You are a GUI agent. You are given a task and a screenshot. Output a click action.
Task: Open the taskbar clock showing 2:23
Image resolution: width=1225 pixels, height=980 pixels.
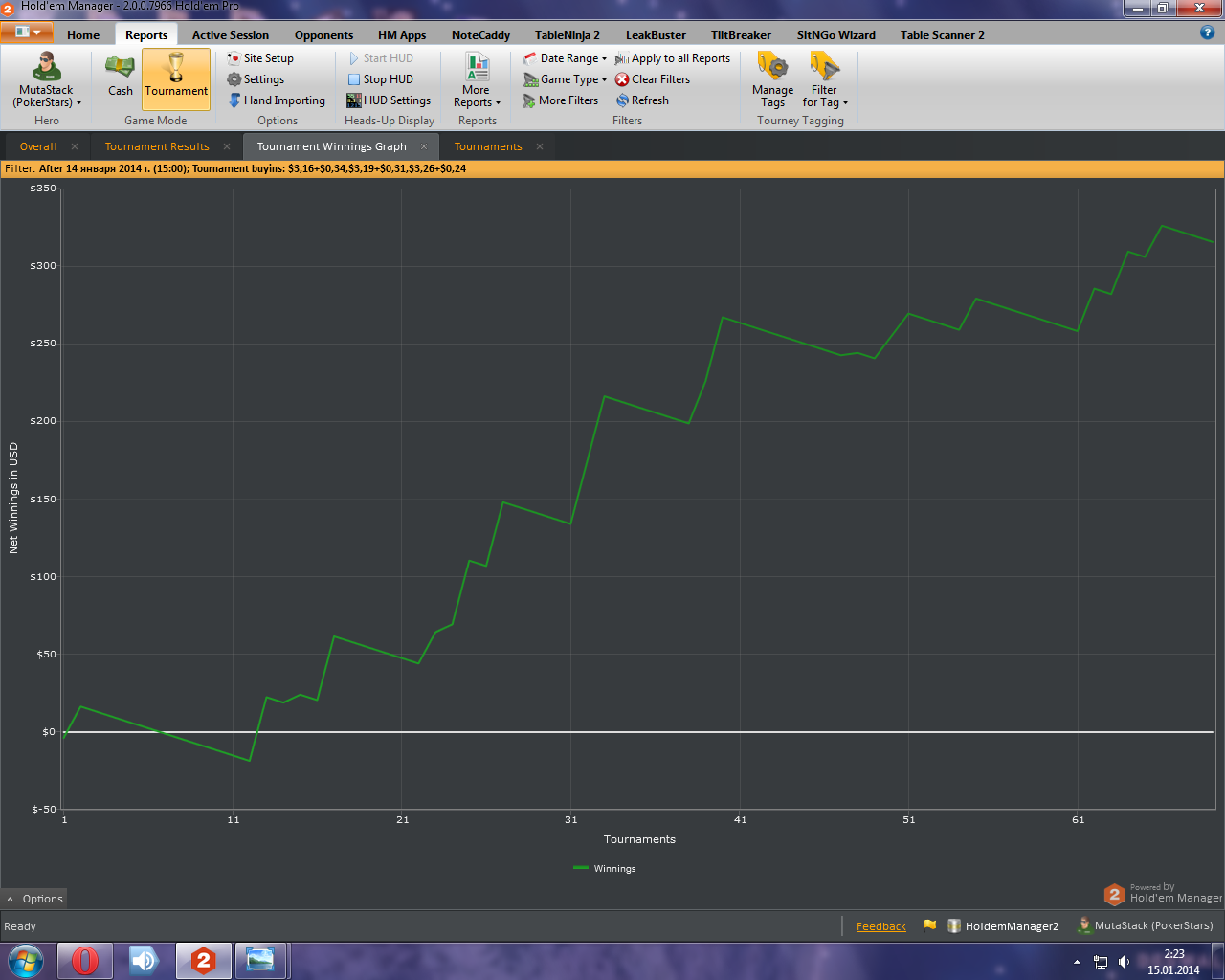(1173, 962)
